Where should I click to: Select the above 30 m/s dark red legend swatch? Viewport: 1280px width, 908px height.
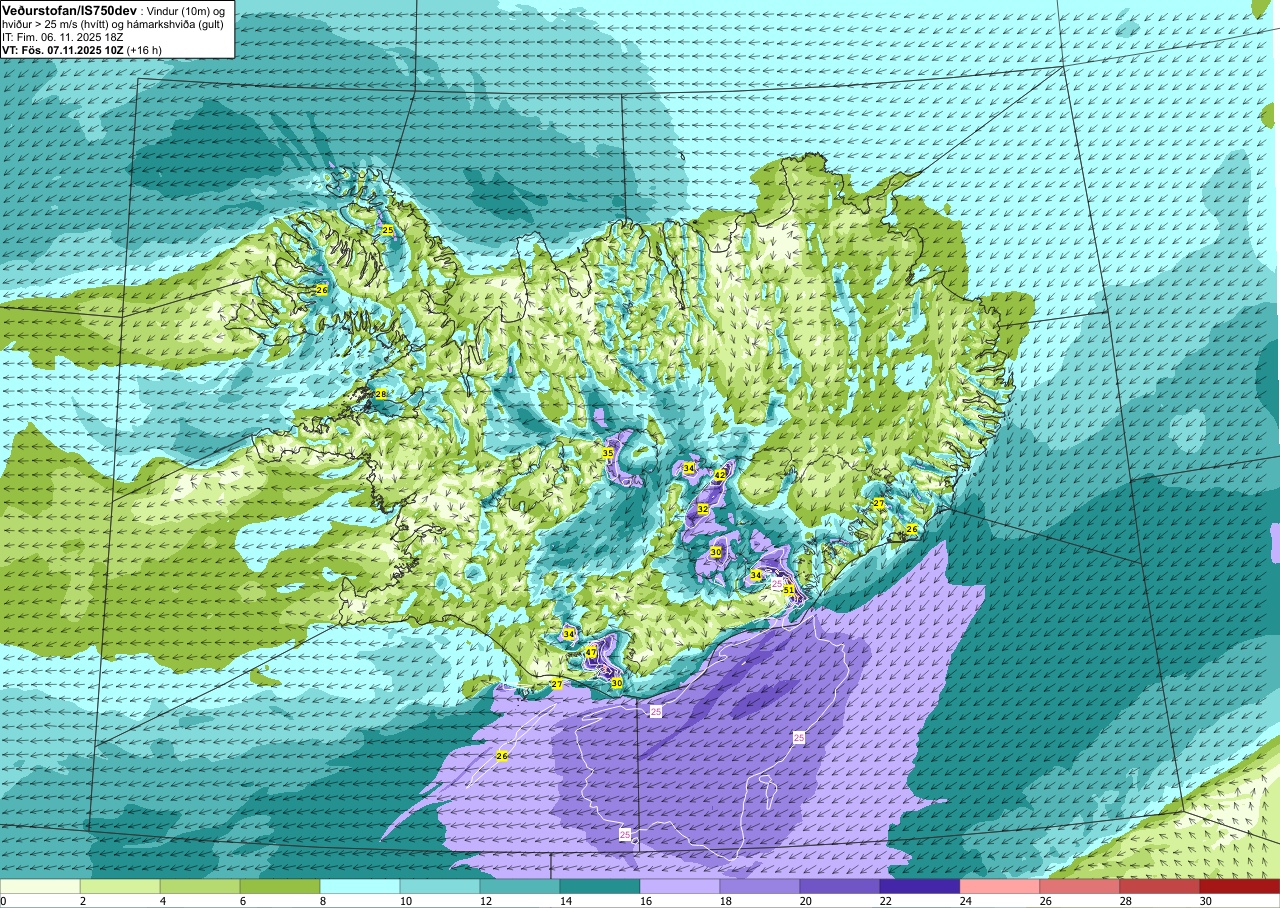click(x=1240, y=886)
